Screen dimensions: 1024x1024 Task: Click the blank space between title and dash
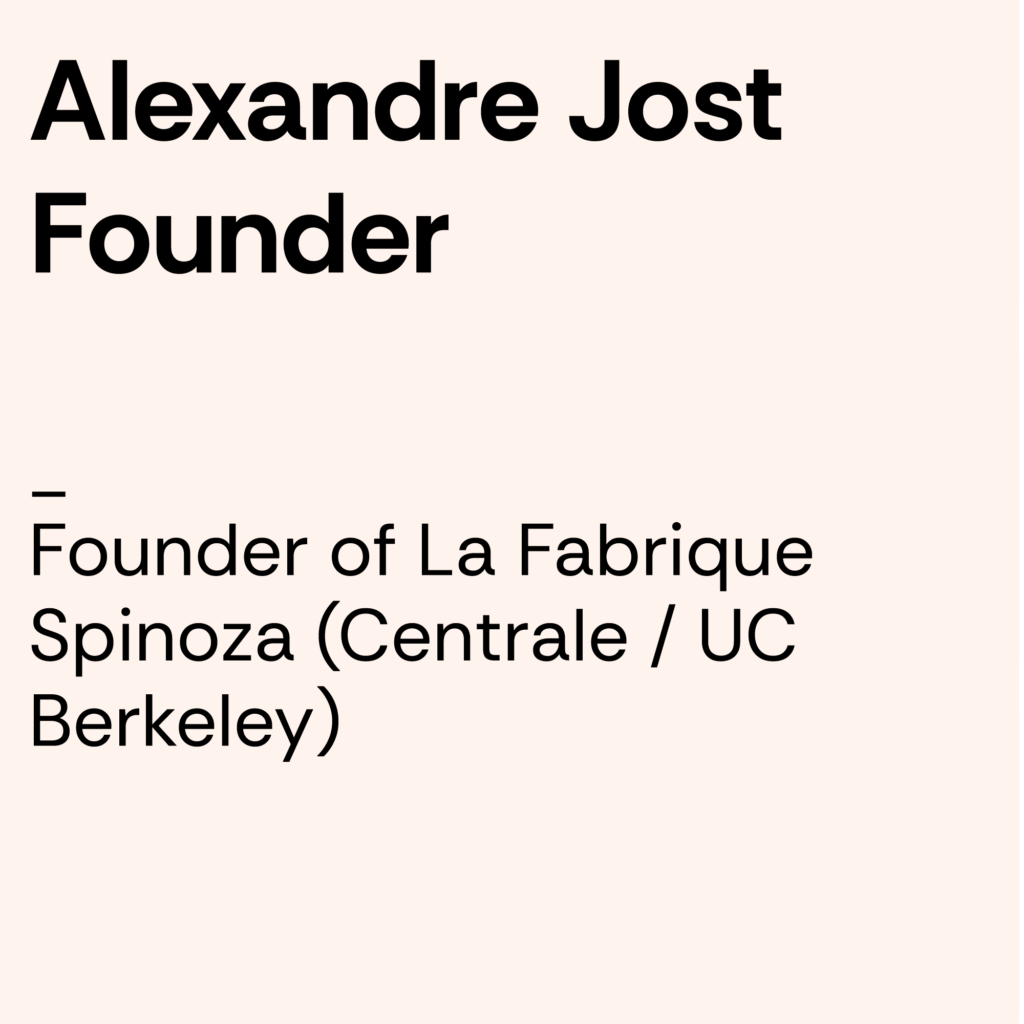coord(400,380)
